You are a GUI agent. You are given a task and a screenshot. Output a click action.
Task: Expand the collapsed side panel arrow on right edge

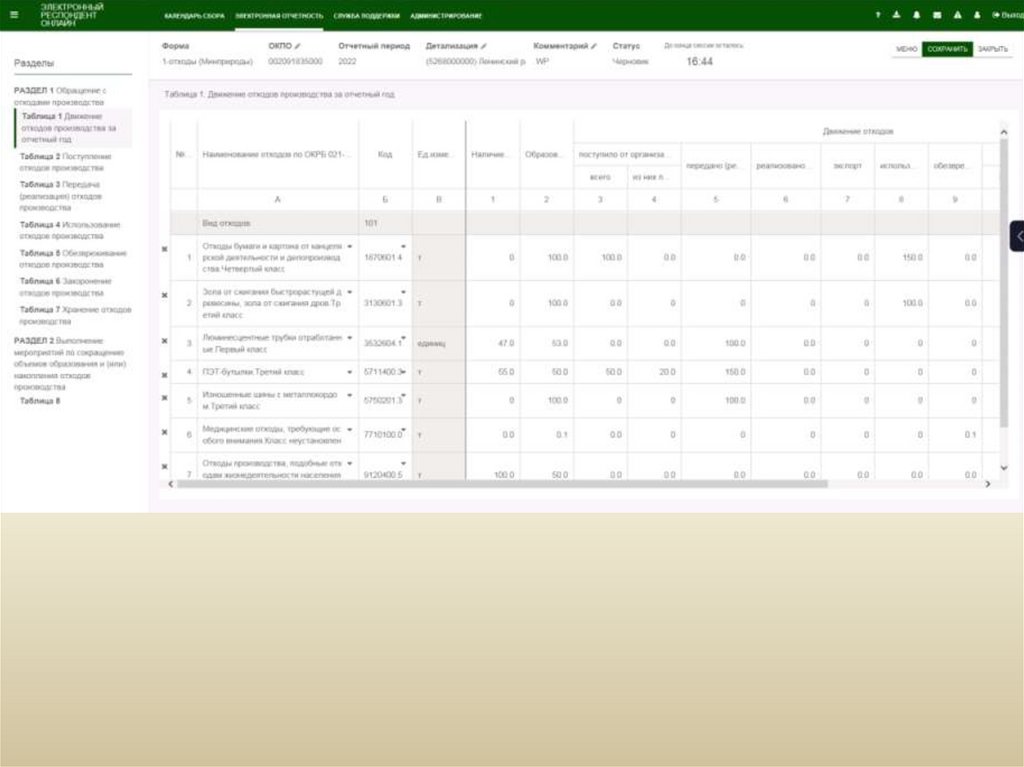pos(1017,236)
